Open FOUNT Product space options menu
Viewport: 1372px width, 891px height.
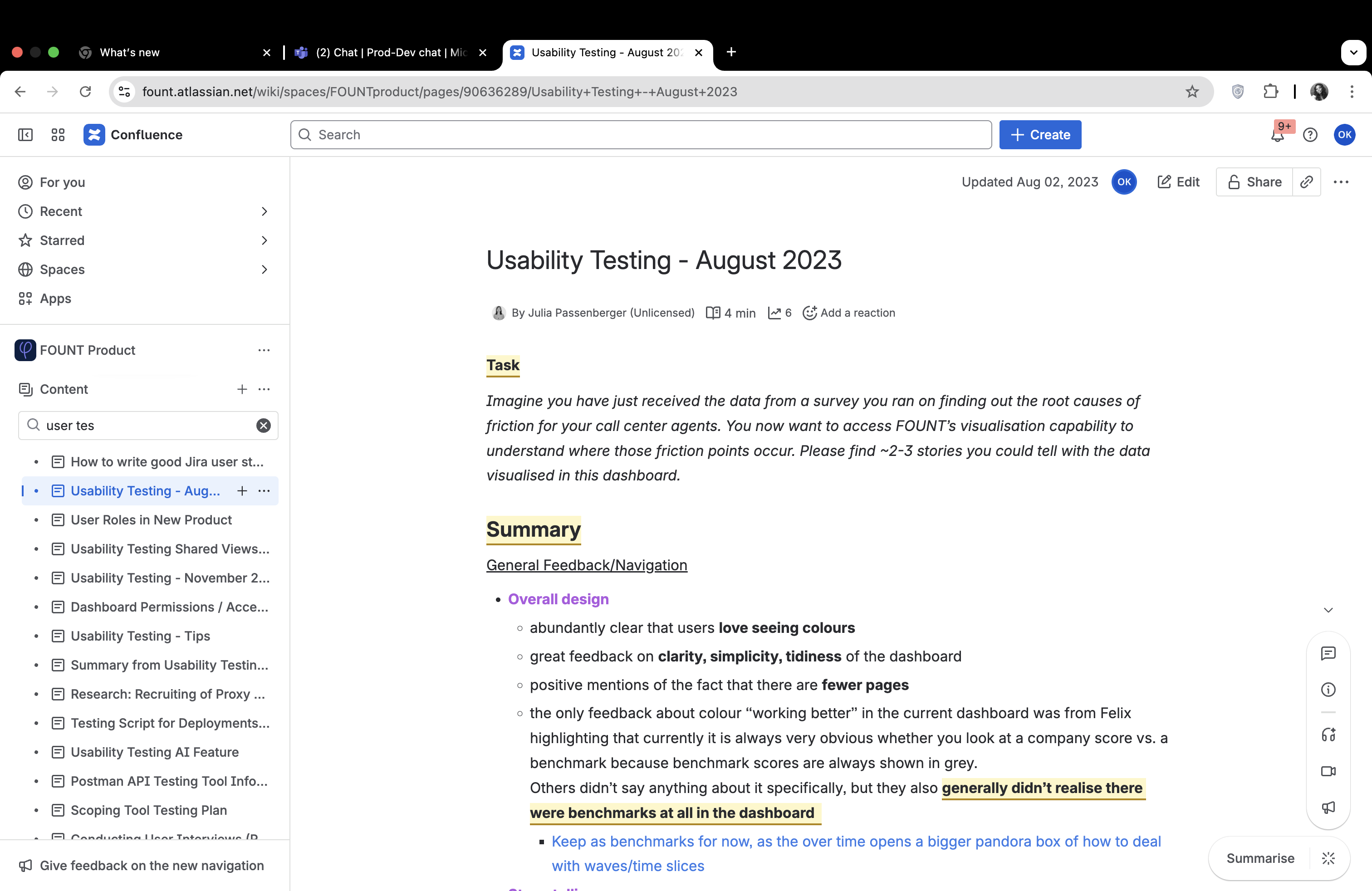click(x=264, y=350)
